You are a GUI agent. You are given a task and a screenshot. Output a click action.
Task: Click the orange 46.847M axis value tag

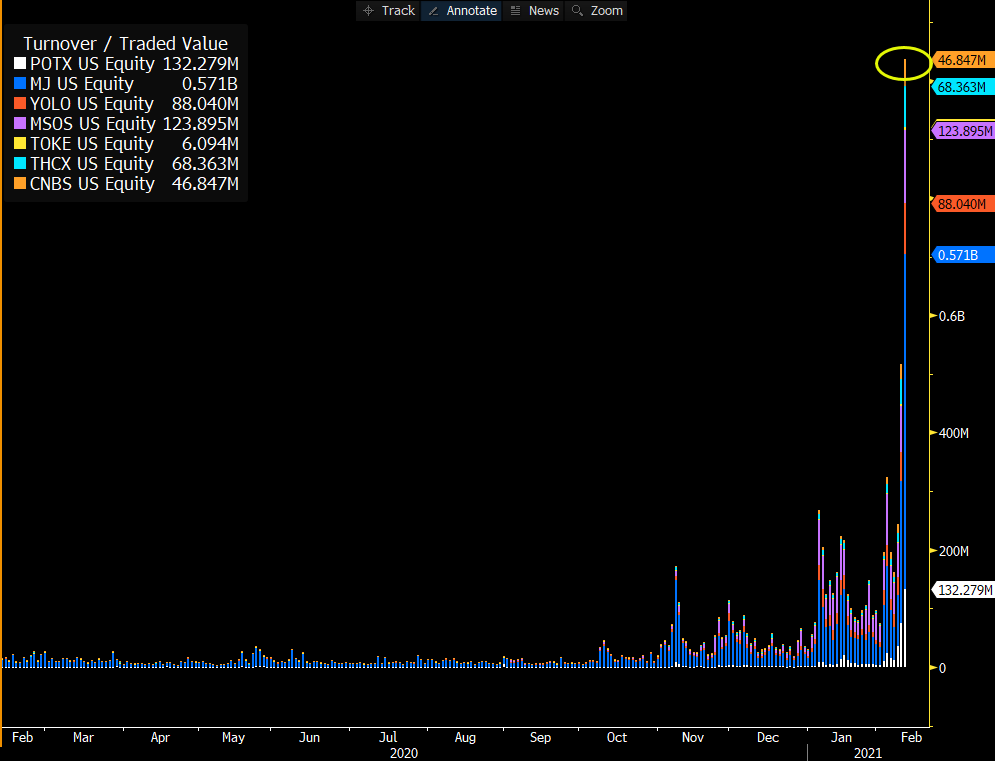tap(960, 60)
